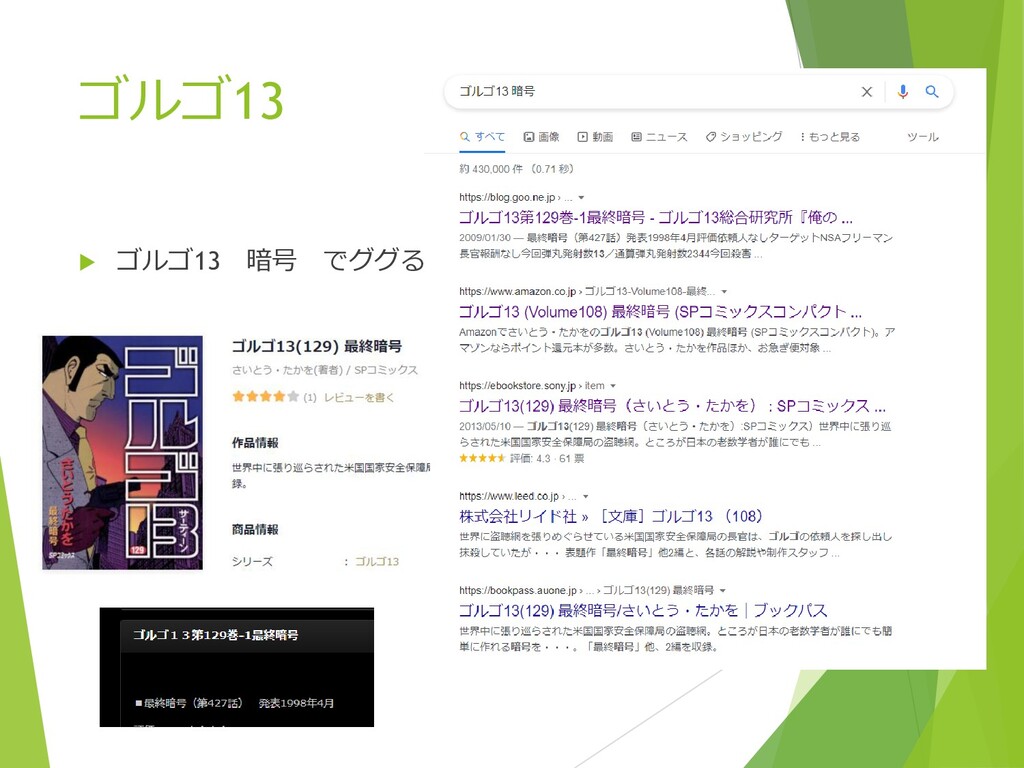Screen dimensions: 1024x768
Task: Click the 作品情報 heading
Action: 255,443
